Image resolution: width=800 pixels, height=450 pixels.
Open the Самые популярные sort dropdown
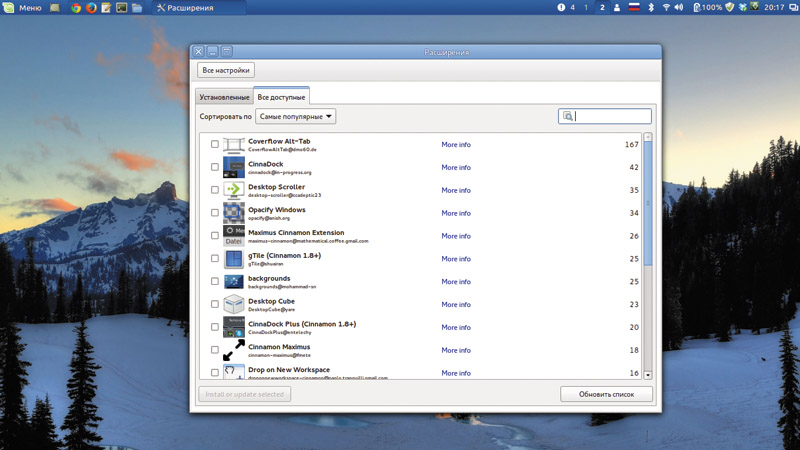pyautogui.click(x=295, y=116)
